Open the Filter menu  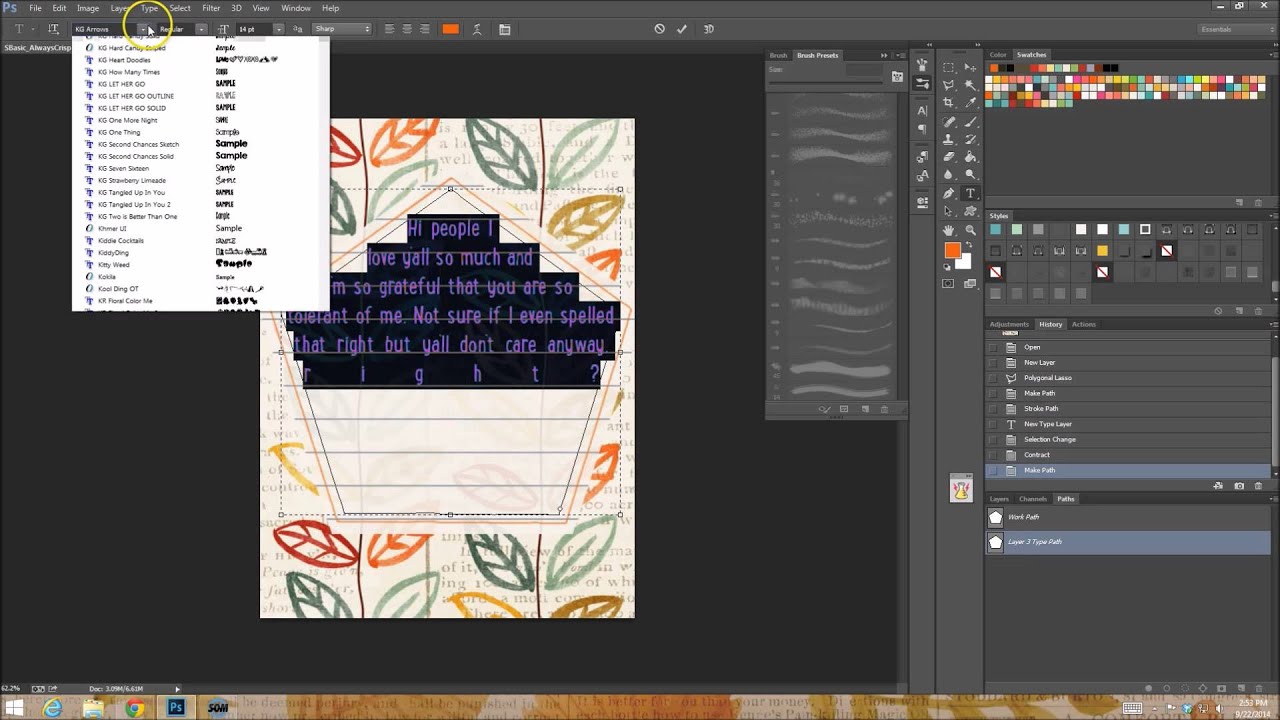click(211, 8)
